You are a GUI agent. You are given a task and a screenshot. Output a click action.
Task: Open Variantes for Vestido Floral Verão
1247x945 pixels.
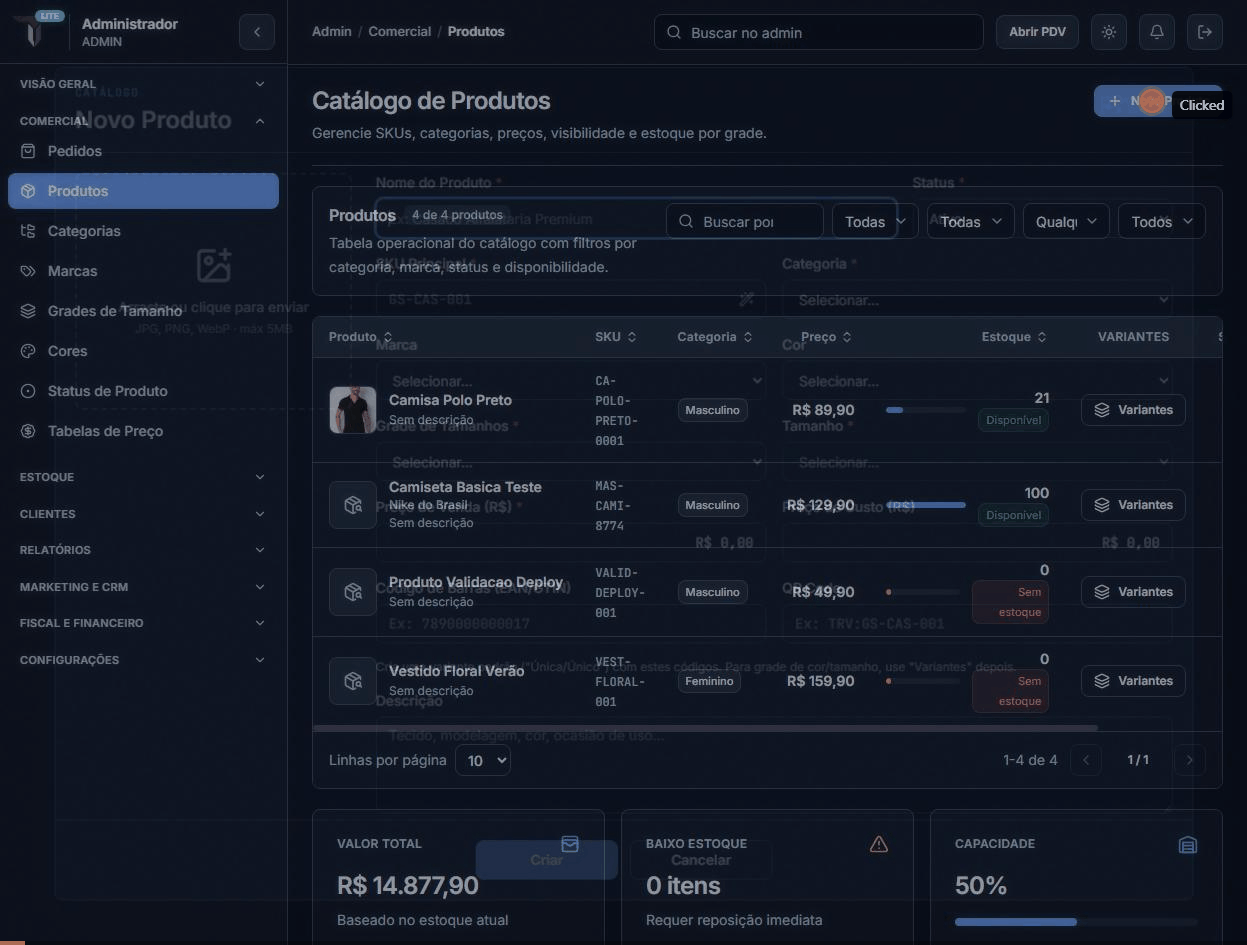tap(1133, 681)
